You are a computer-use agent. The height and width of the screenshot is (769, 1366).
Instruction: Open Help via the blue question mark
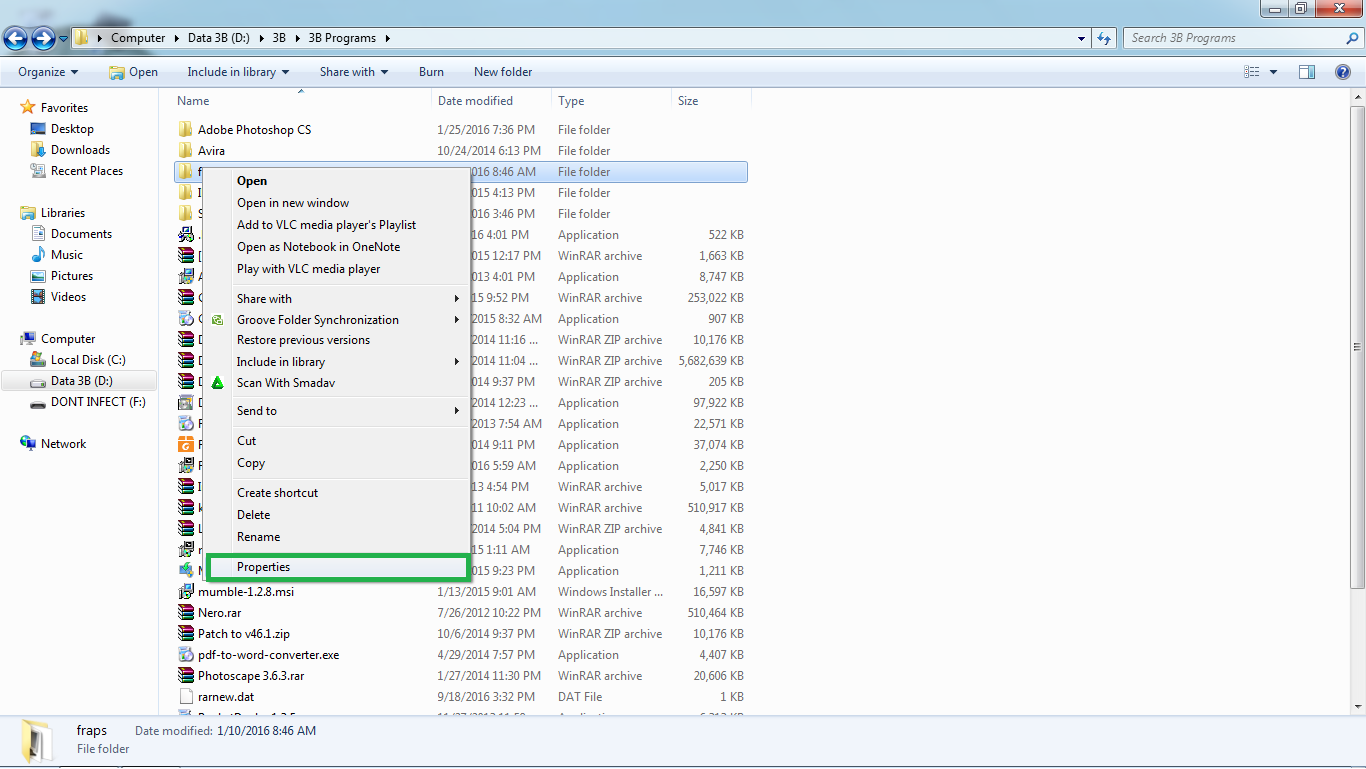click(x=1343, y=72)
